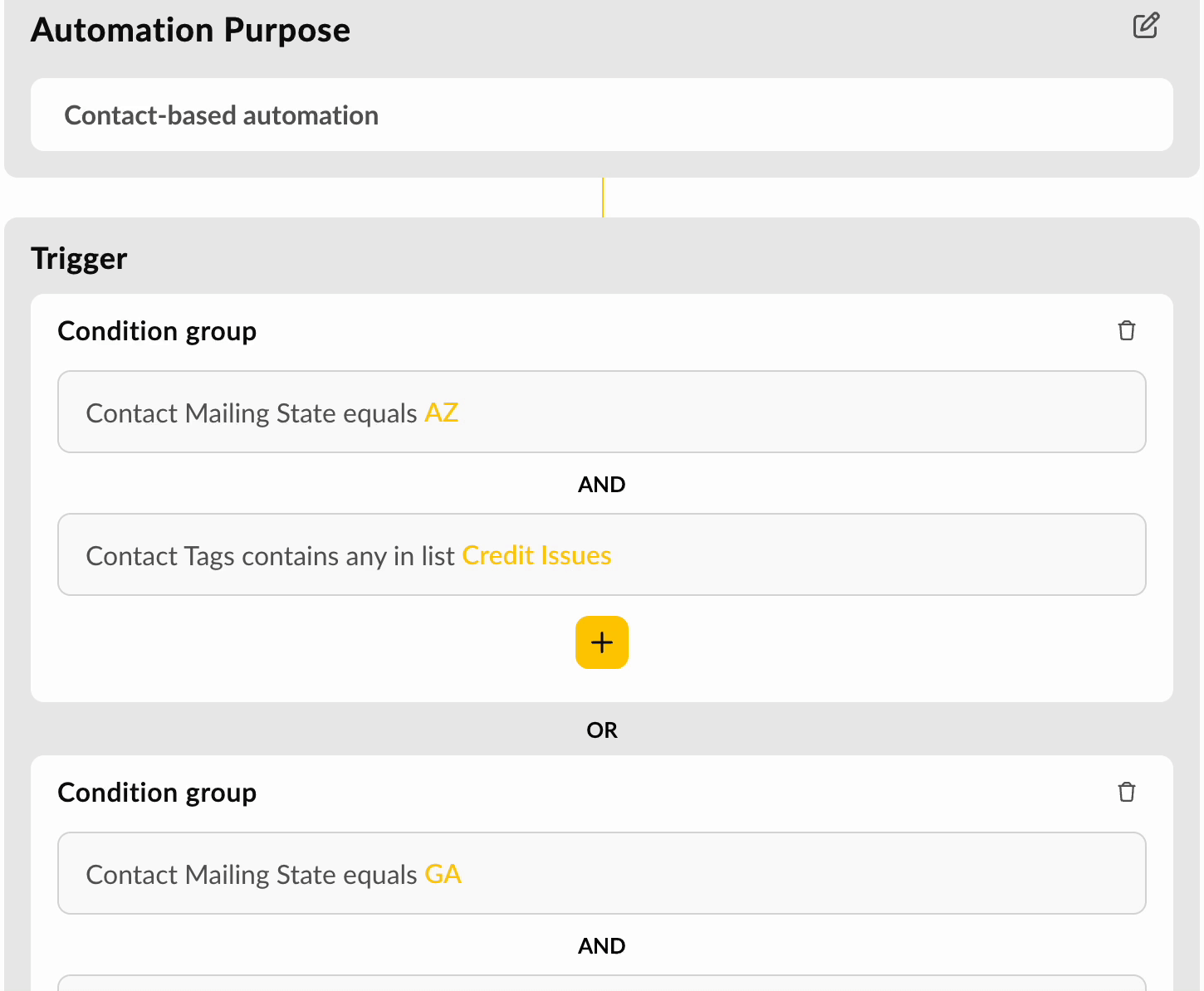This screenshot has height=991, width=1204.
Task: Click the Automation Purpose heading
Action: click(x=191, y=30)
